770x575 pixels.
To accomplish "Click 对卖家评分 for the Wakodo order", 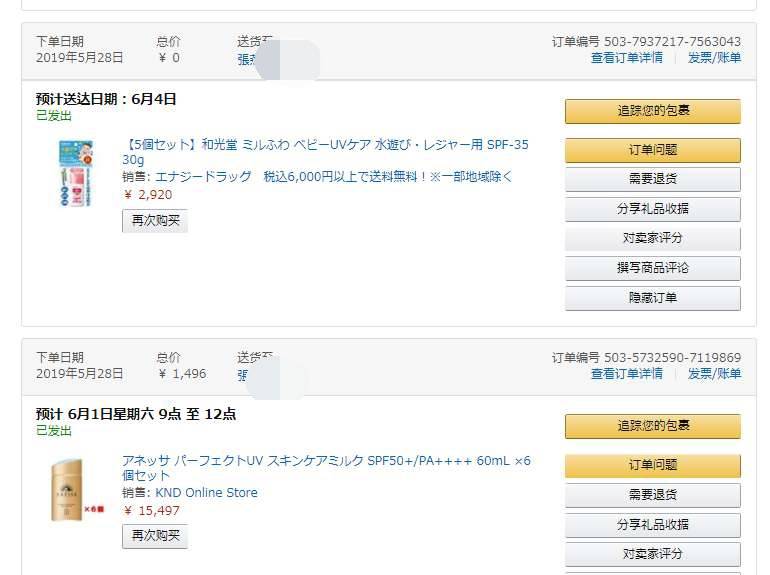I will [653, 239].
